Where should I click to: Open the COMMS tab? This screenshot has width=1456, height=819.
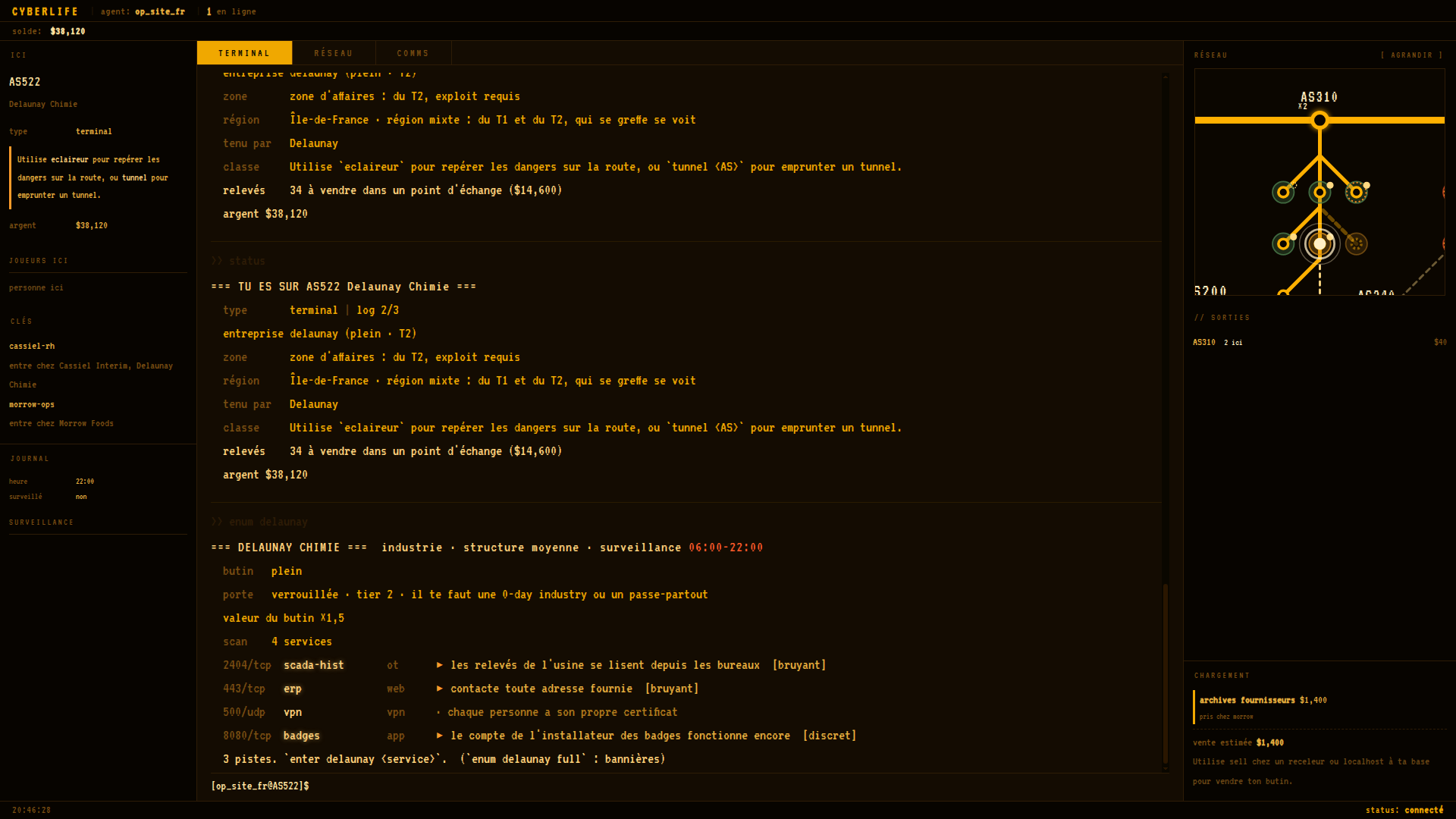click(x=413, y=53)
